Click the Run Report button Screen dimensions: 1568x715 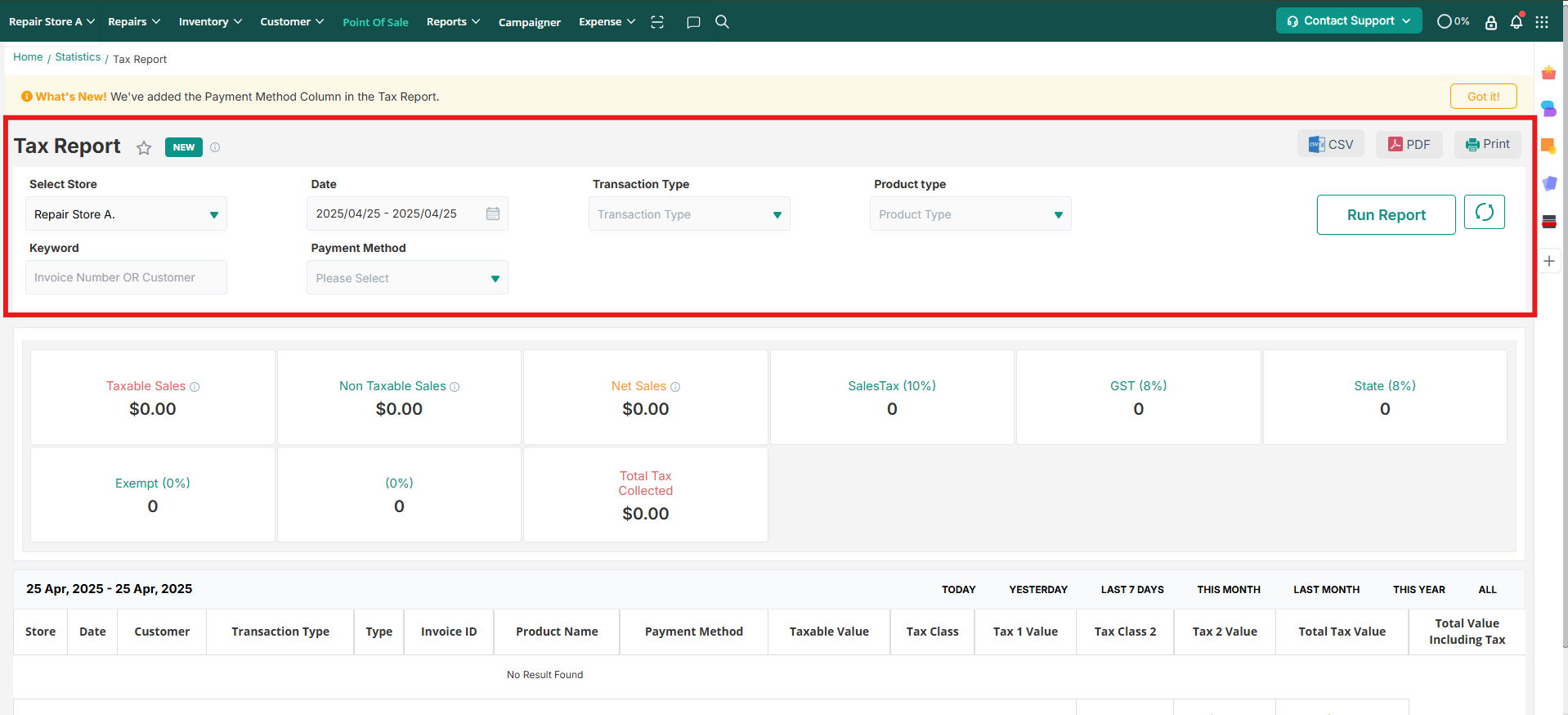1386,215
